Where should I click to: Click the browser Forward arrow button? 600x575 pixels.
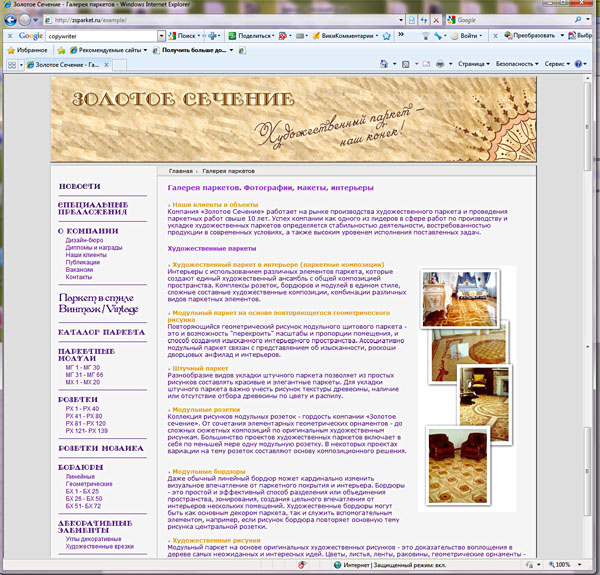click(x=24, y=20)
